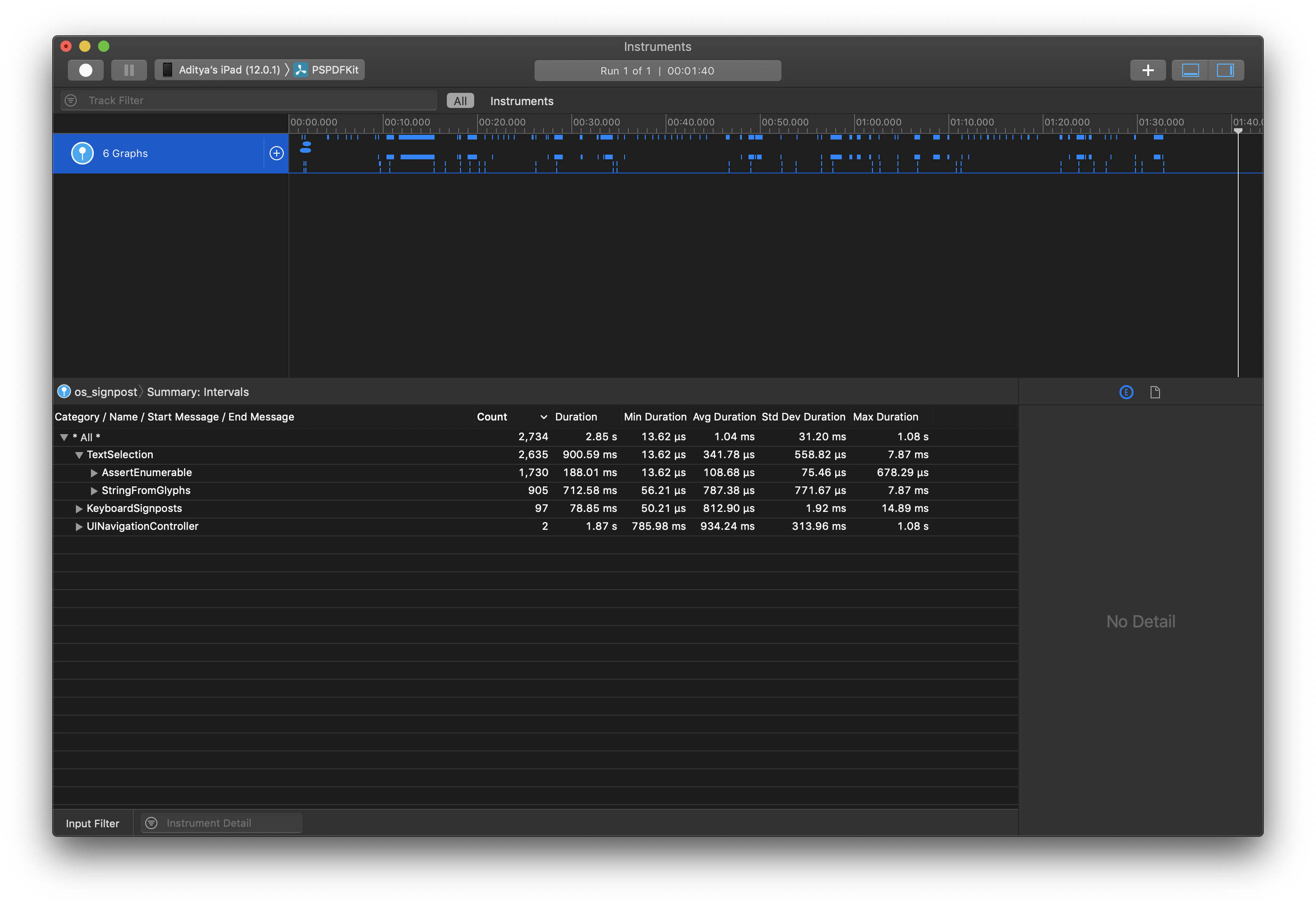This screenshot has height=906, width=1316.
Task: Open the Input Filter button
Action: pos(92,823)
